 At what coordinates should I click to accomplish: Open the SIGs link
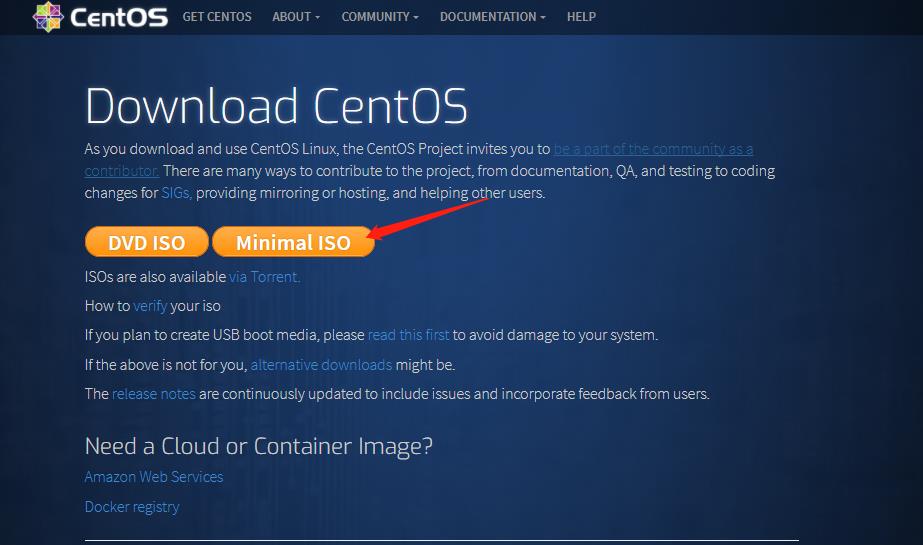(176, 193)
